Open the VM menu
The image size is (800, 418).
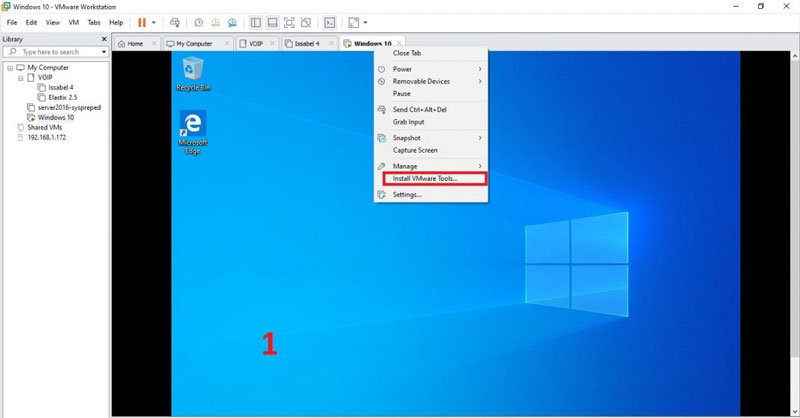(x=73, y=22)
